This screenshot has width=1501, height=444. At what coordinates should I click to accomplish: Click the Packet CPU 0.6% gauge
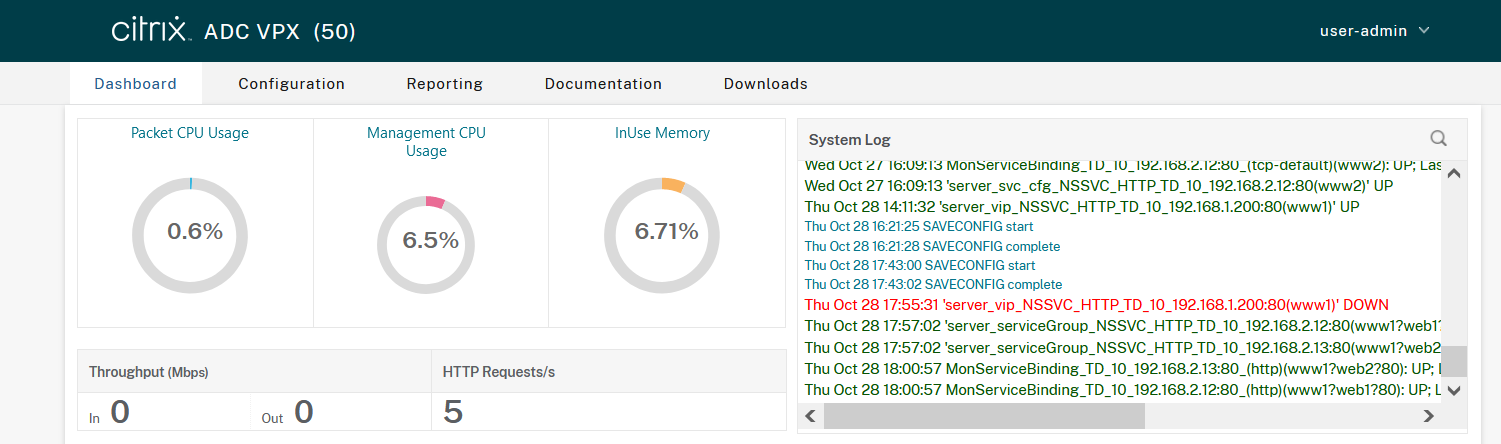click(x=194, y=232)
